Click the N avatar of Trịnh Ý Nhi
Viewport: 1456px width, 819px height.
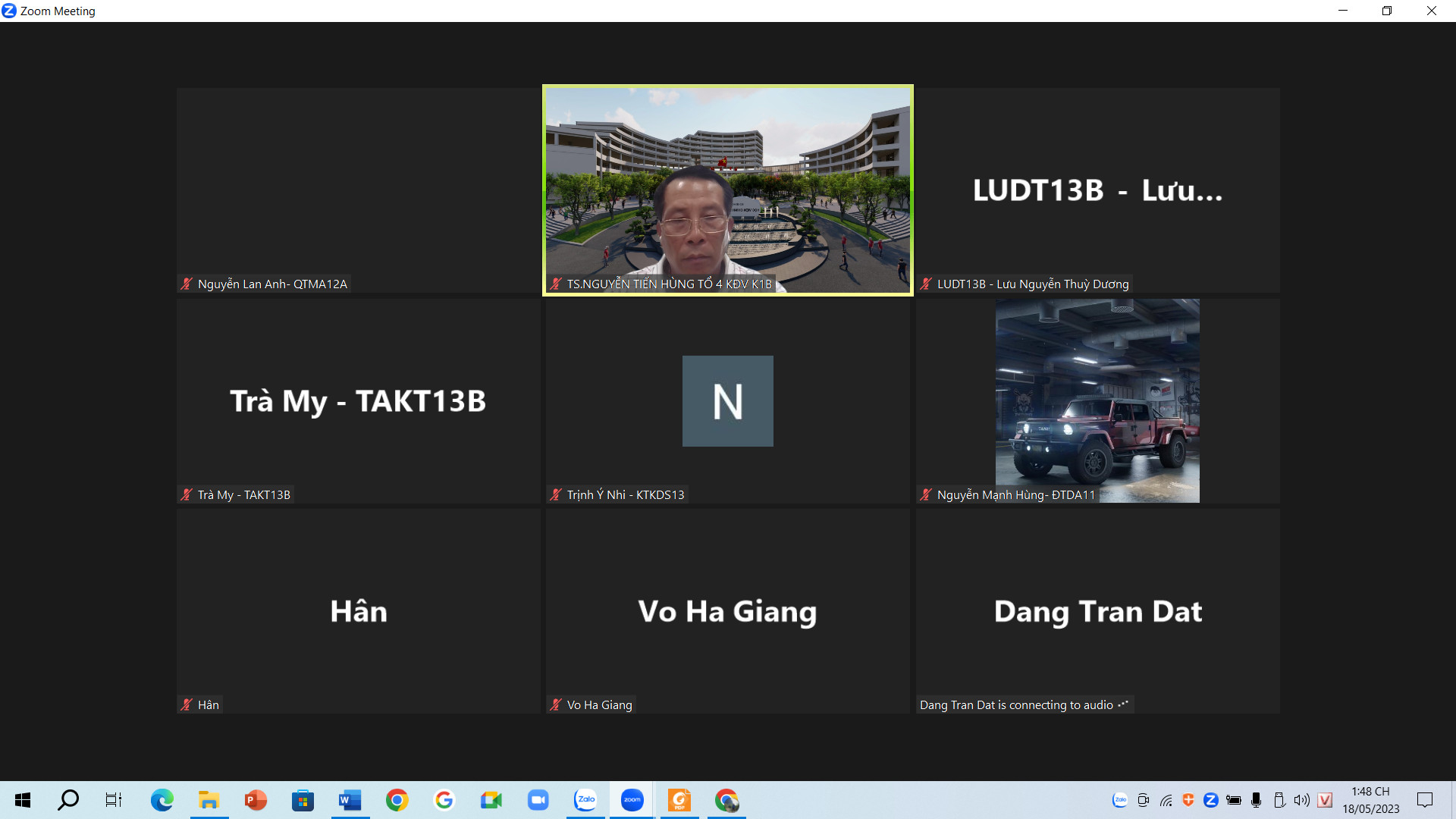point(727,401)
